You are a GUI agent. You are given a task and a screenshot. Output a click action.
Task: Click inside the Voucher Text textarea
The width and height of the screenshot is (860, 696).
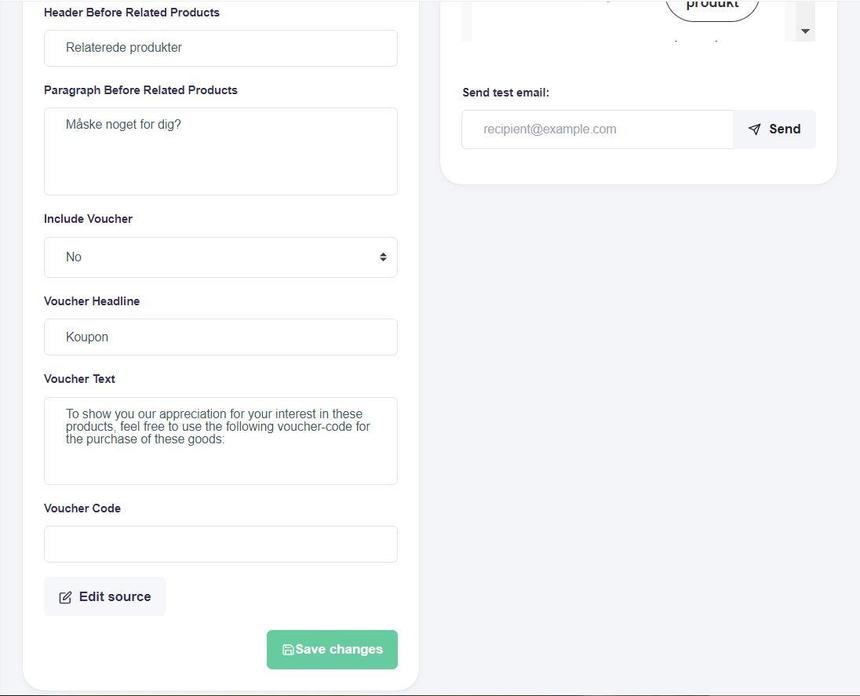point(221,441)
